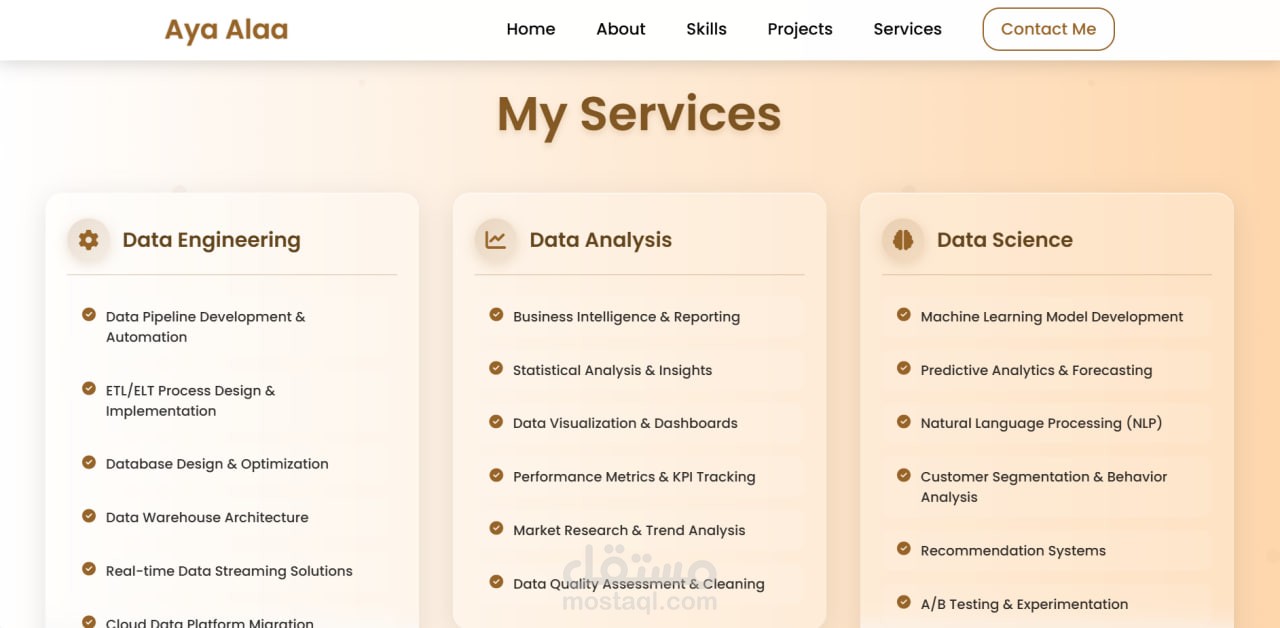Click the gear icon beside Data Engineering
Image resolution: width=1280 pixels, height=628 pixels.
(x=88, y=240)
